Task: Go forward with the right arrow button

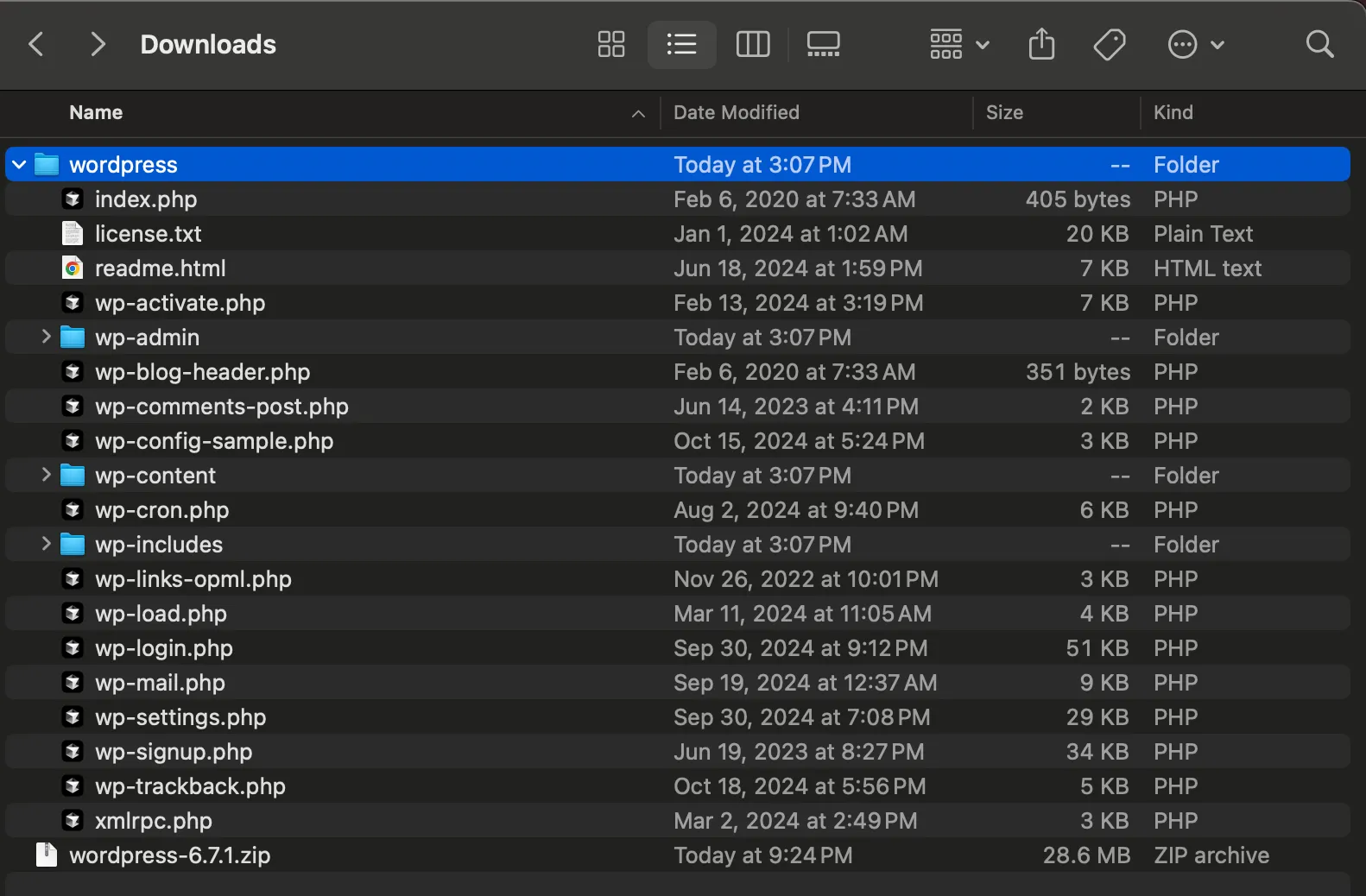Action: tap(98, 44)
